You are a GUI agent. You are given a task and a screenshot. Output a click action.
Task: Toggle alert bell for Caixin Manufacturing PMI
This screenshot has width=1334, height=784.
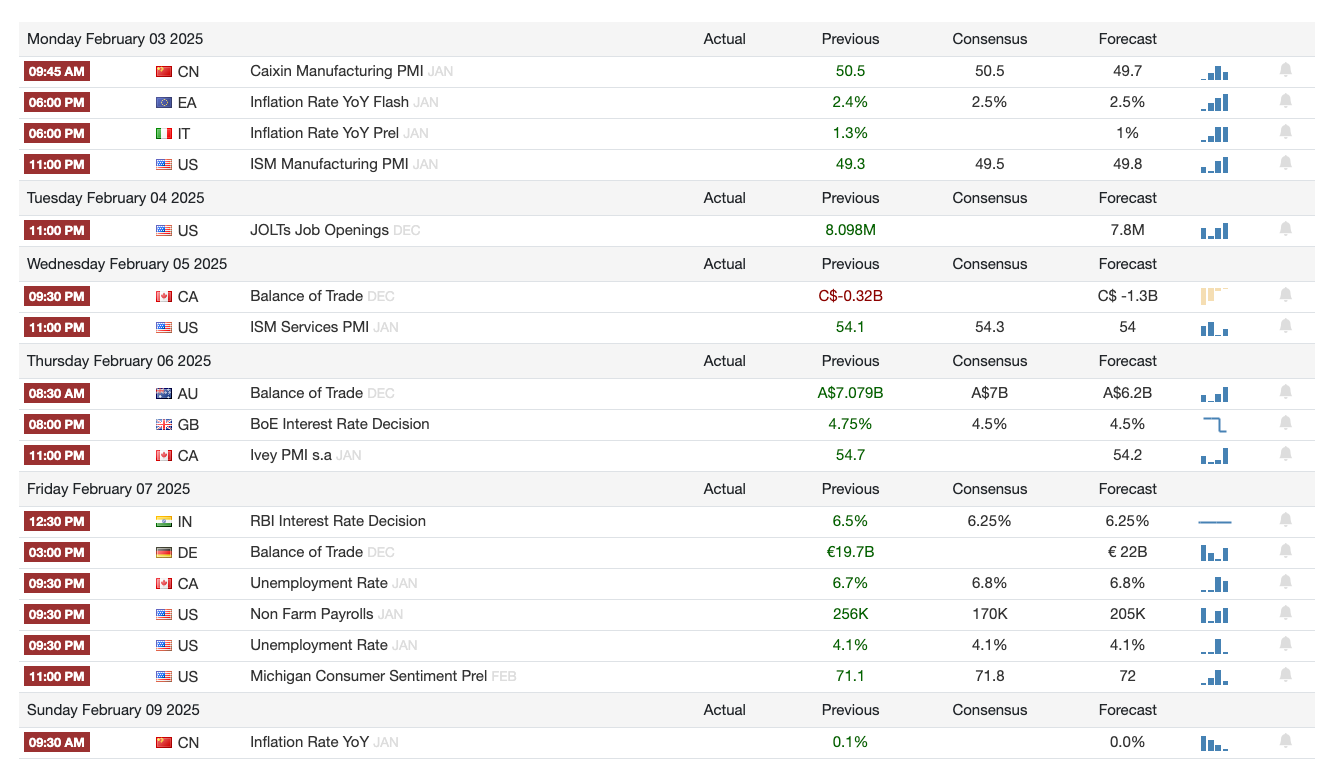click(x=1285, y=70)
